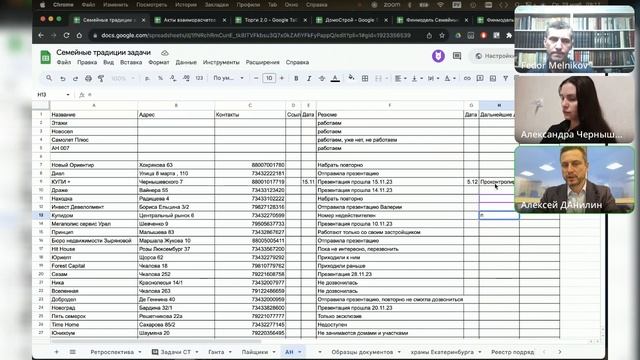Format cell as currency (р.)
The width and height of the screenshot is (640, 360).
(147, 78)
